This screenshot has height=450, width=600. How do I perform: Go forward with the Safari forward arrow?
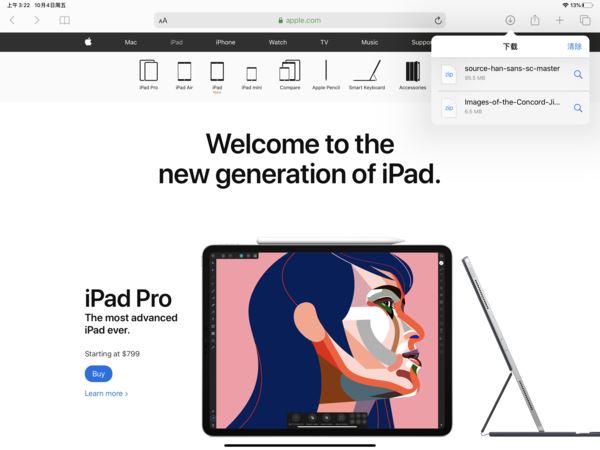tap(37, 20)
